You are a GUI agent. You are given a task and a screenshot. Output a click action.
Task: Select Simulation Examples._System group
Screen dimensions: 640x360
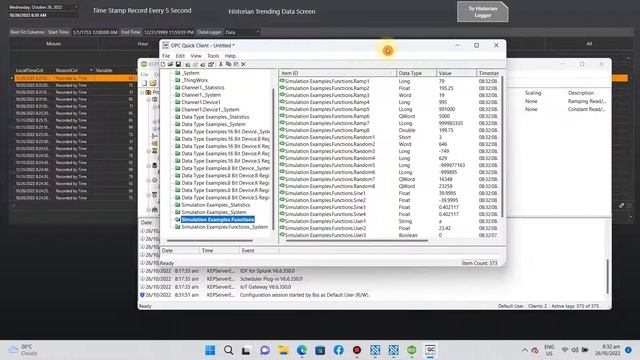point(214,212)
